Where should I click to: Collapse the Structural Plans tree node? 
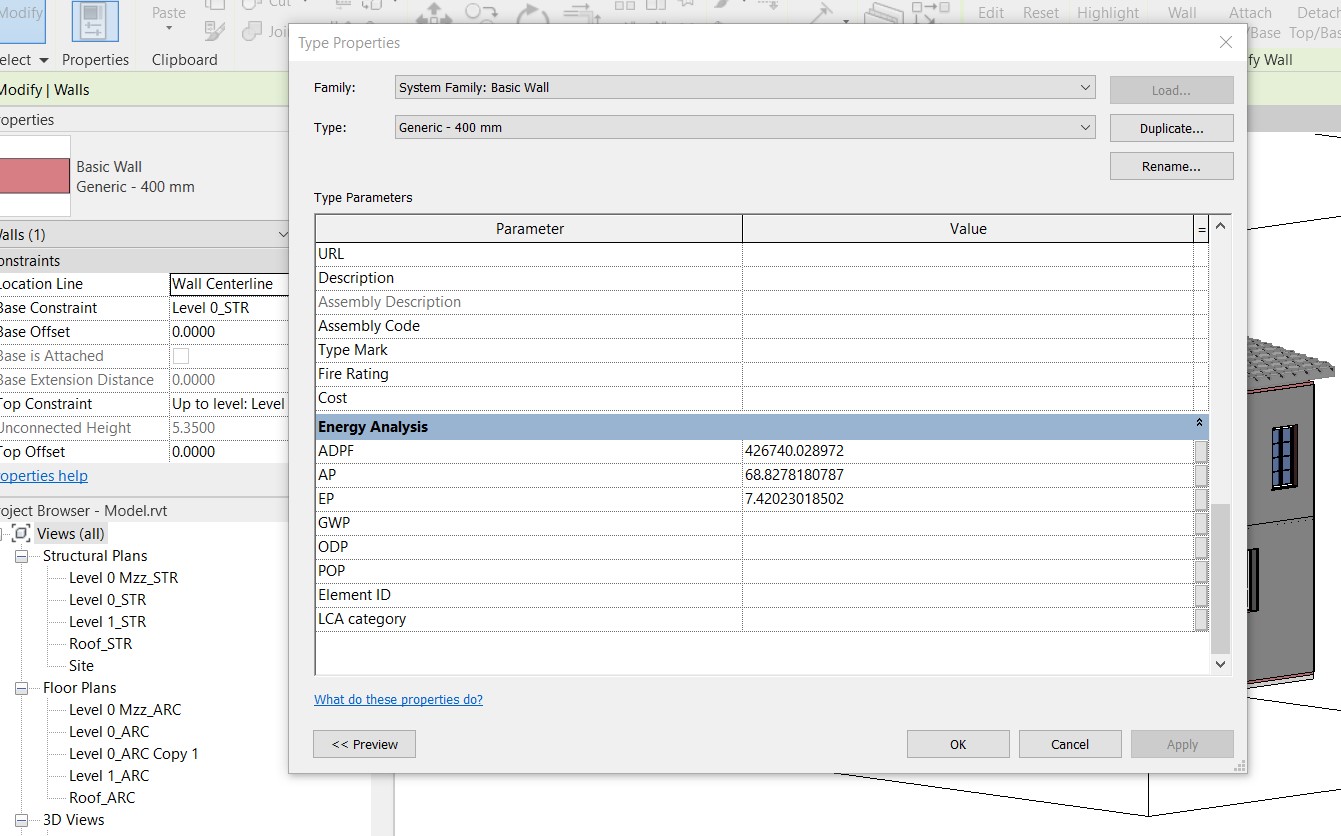(21, 556)
